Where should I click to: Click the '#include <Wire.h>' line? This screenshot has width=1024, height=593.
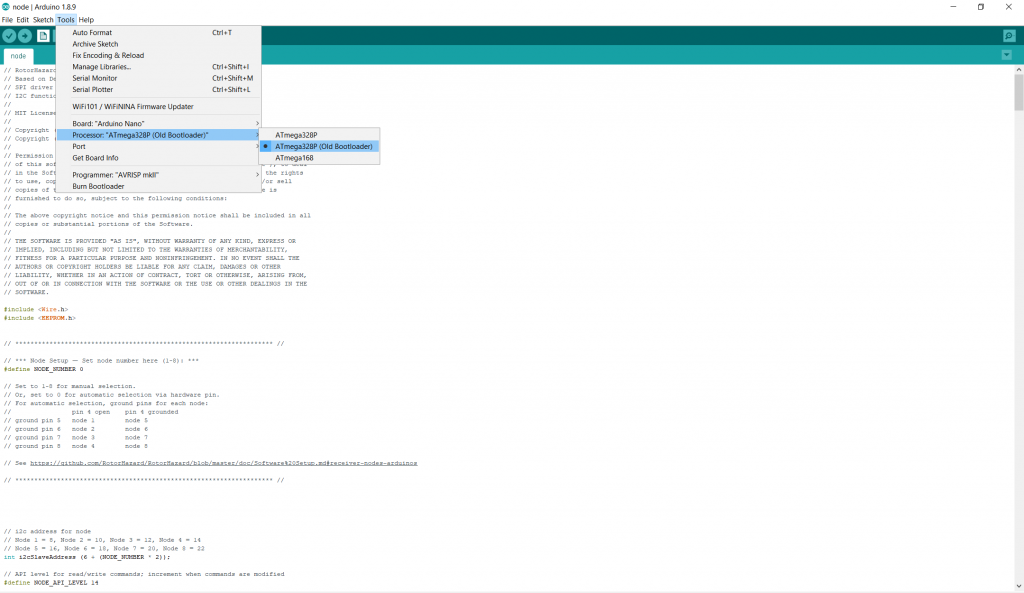point(36,310)
